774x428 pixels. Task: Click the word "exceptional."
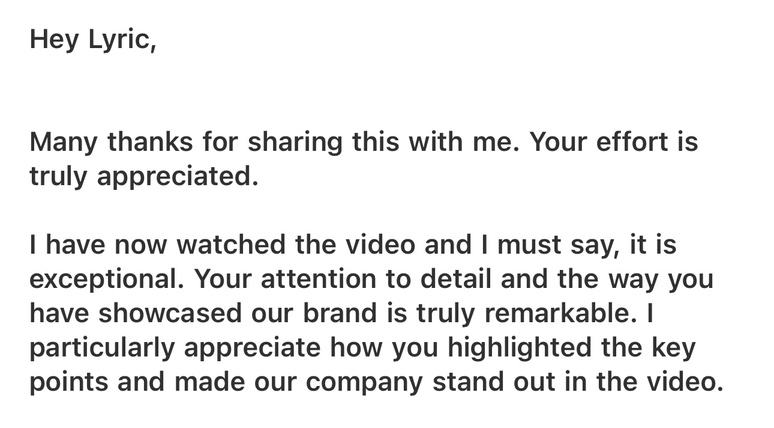point(106,279)
